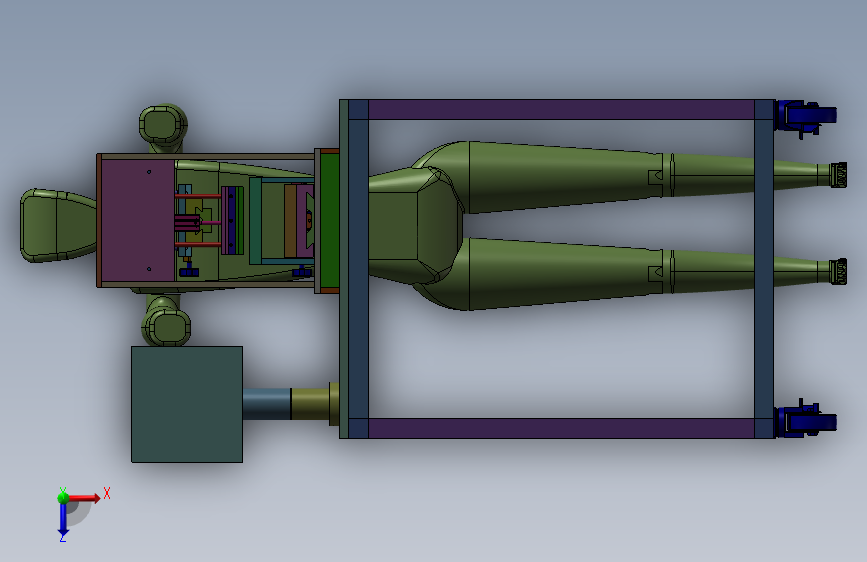
Task: Select the left dark blue vertical frame bar
Action: [358, 269]
